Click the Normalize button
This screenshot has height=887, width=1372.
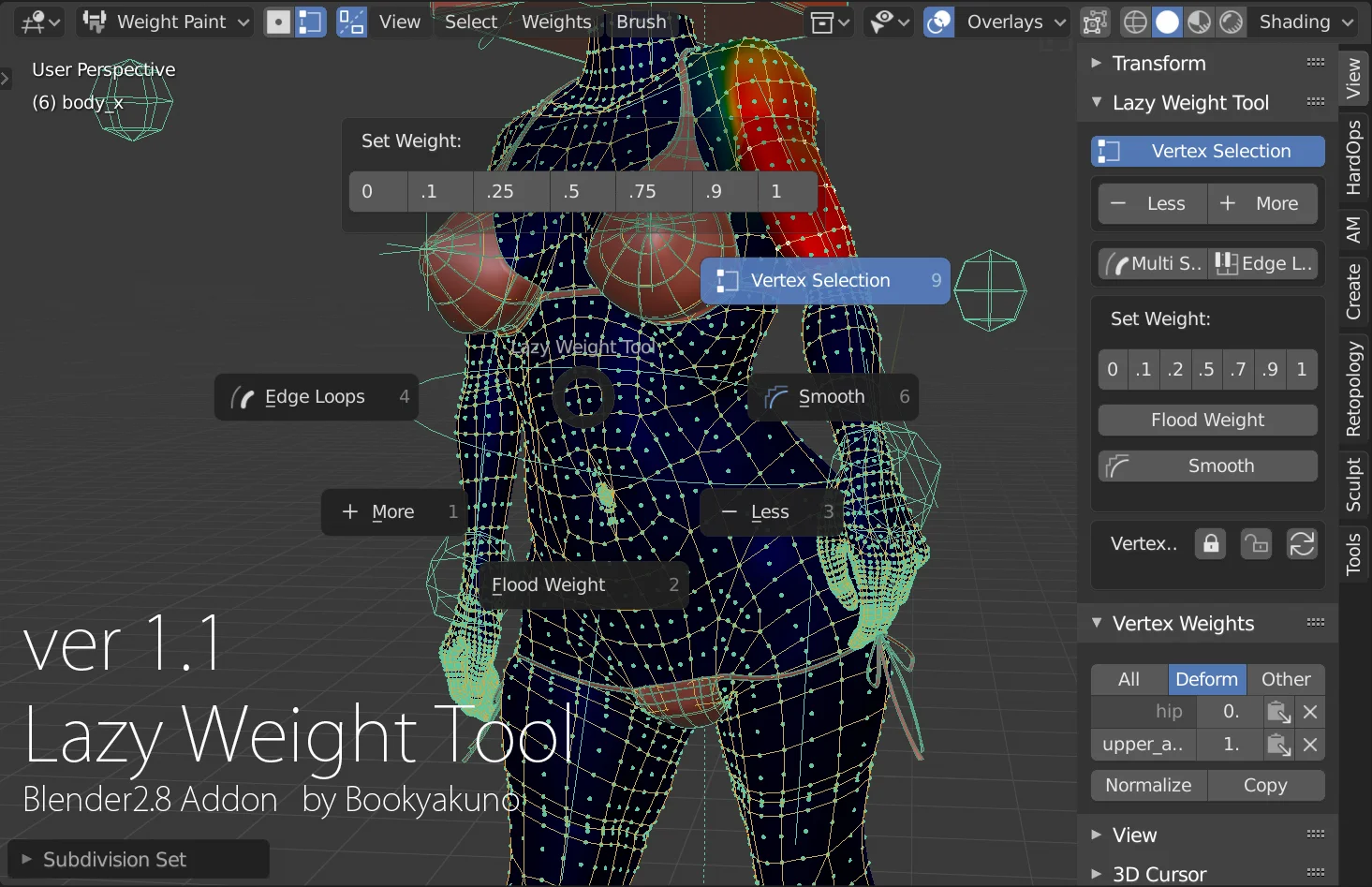tap(1148, 785)
